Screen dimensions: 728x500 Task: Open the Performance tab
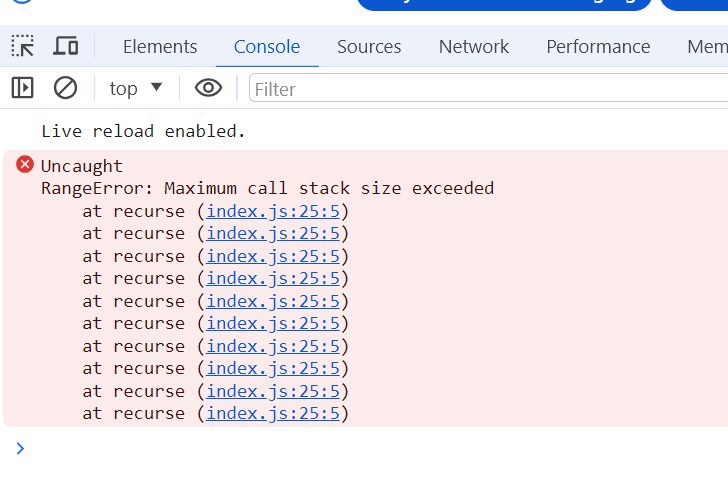(x=598, y=46)
